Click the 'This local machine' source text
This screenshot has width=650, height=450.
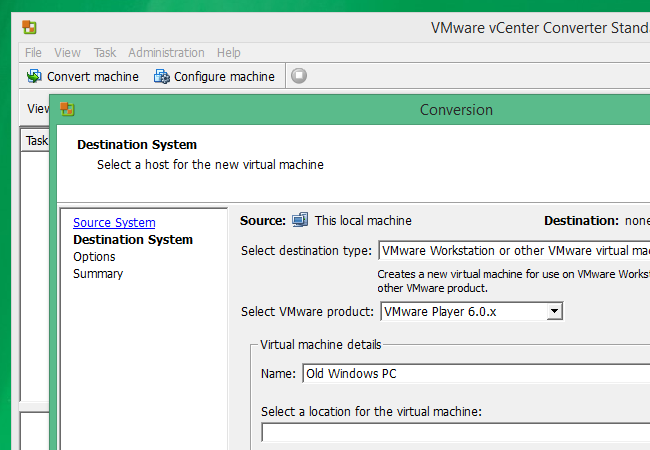(x=363, y=220)
